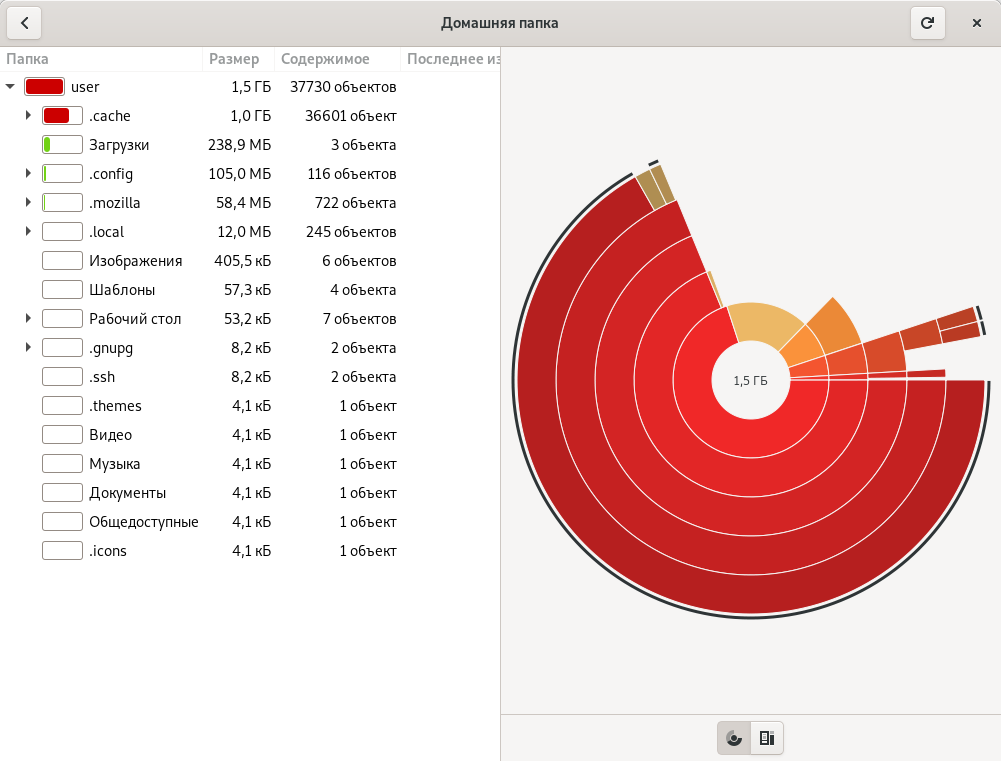This screenshot has width=1001, height=761.
Task: Expand the .config folder
Action: 28,174
